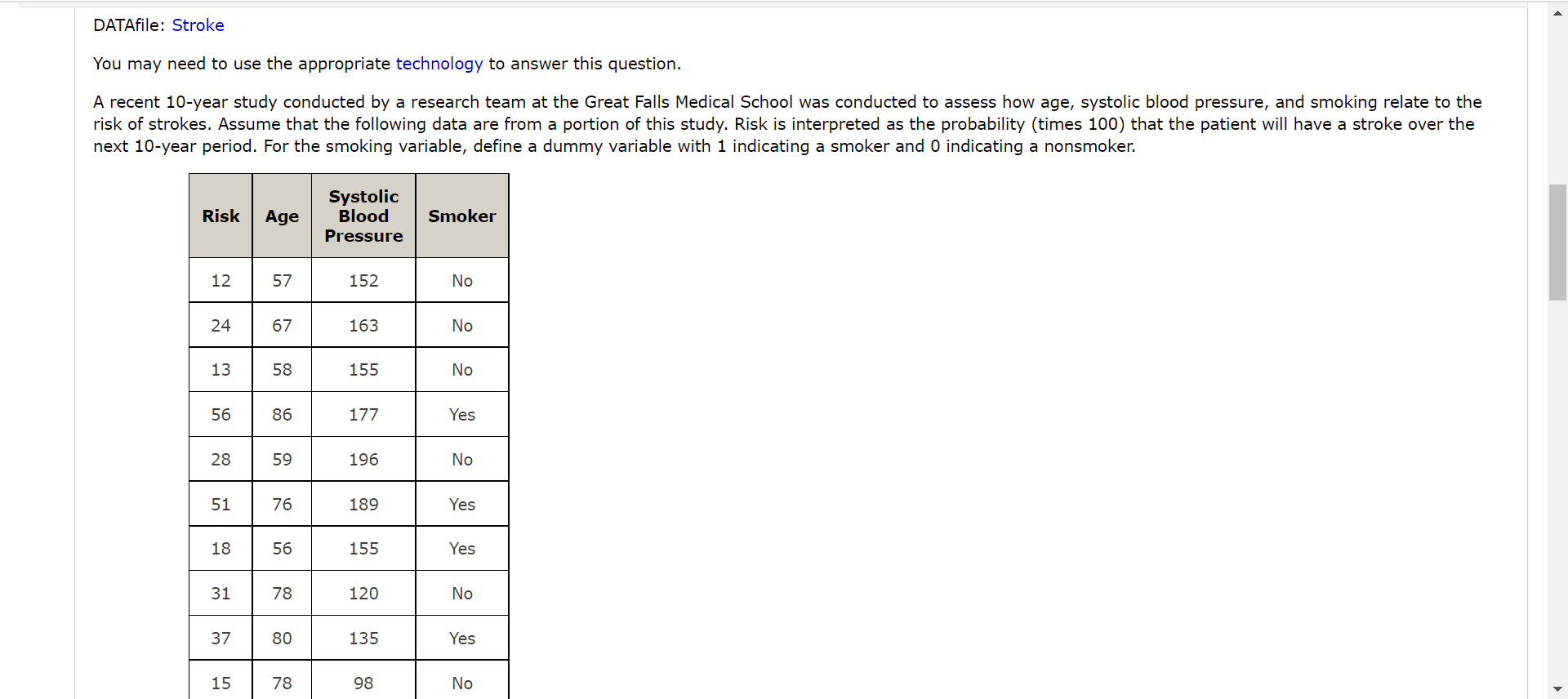Screen dimensions: 1568x699
Task: Click the scrollbar up arrow
Action: click(1557, 12)
